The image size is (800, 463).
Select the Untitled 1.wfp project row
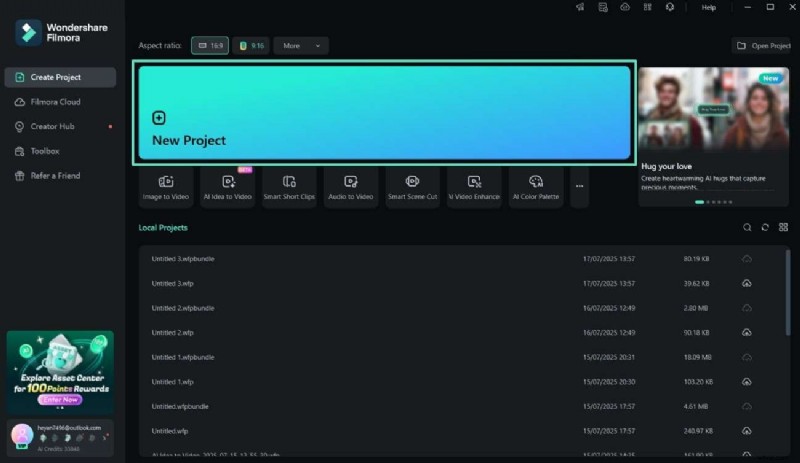[462, 382]
